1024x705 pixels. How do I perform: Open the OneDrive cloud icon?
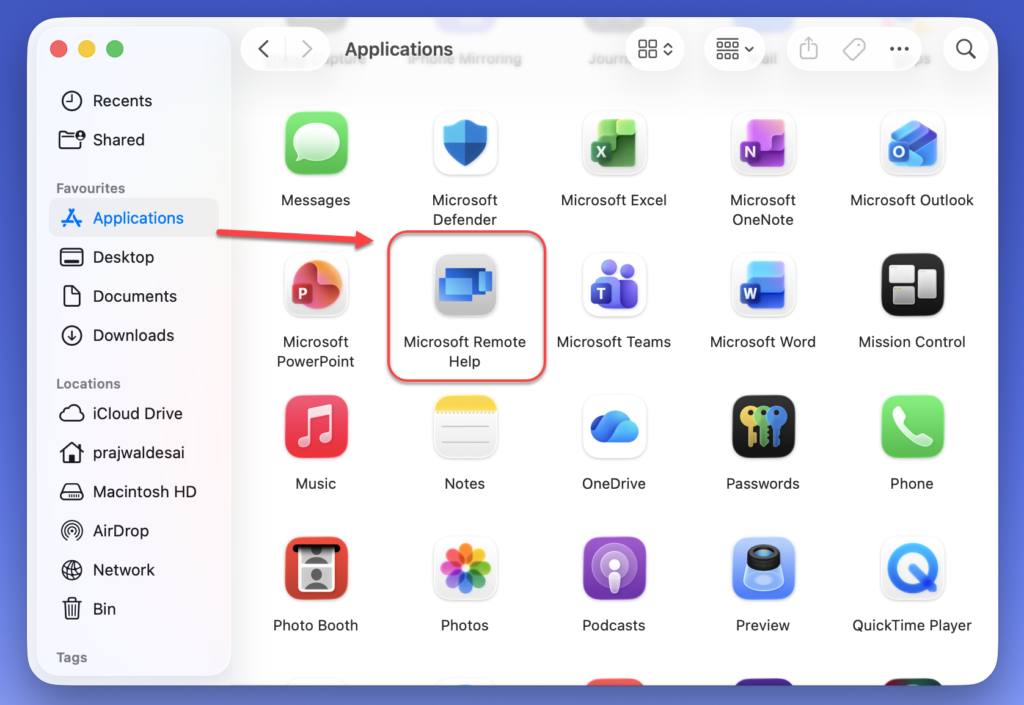coord(614,426)
